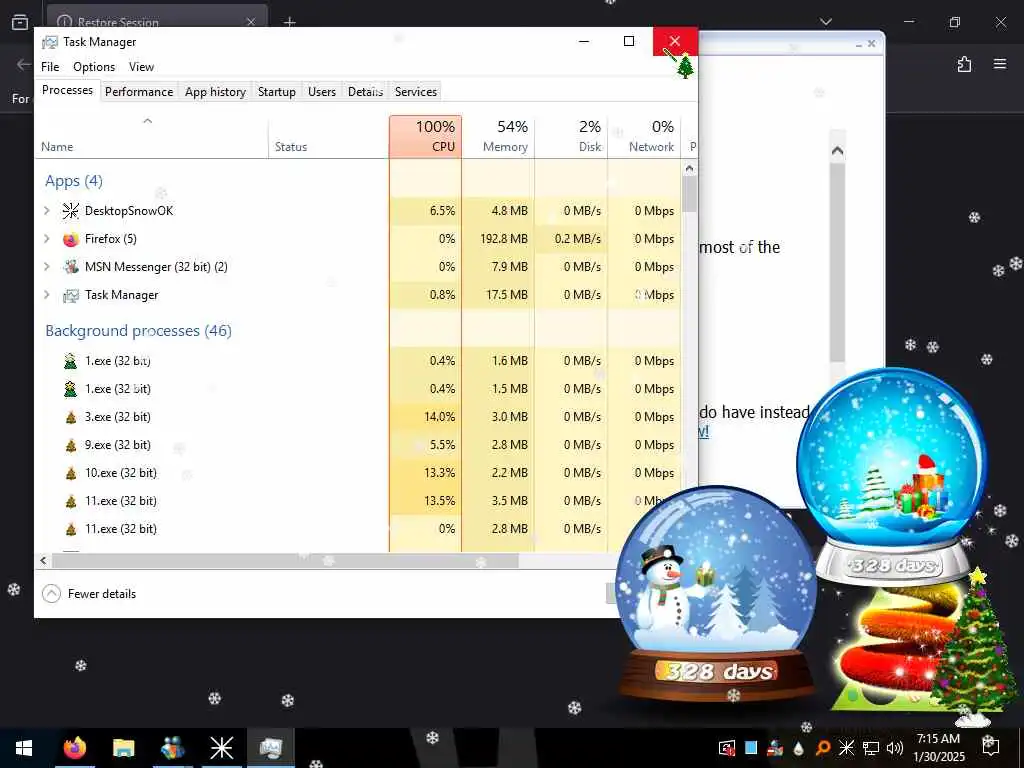Switch to the Details tab
Image resolution: width=1024 pixels, height=768 pixels.
(365, 91)
